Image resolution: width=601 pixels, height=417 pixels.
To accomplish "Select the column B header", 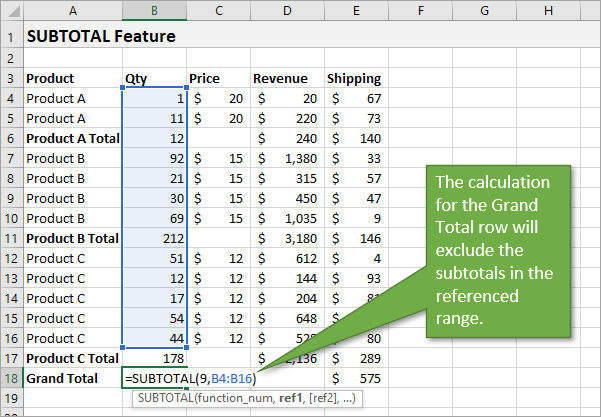I will pyautogui.click(x=153, y=10).
